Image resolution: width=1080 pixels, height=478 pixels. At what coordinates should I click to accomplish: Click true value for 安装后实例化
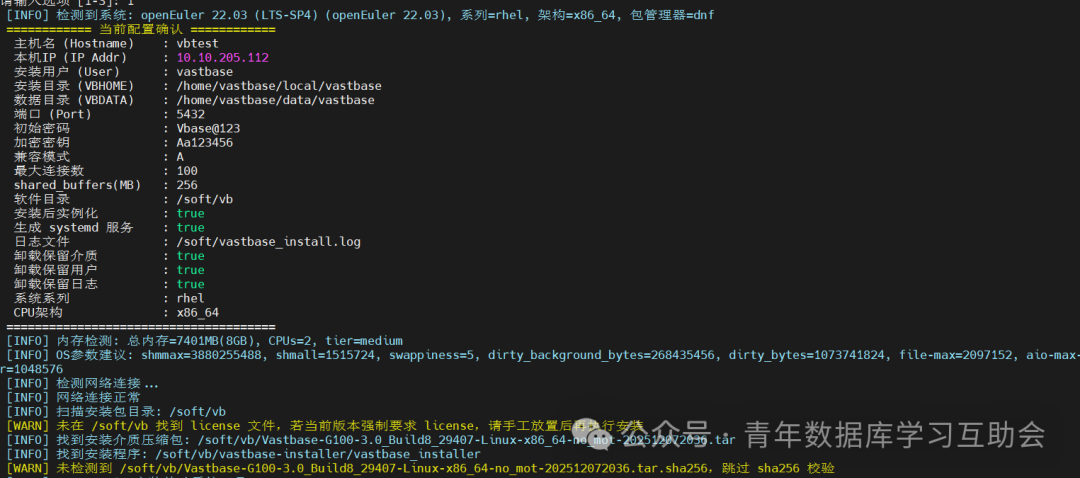pos(190,214)
